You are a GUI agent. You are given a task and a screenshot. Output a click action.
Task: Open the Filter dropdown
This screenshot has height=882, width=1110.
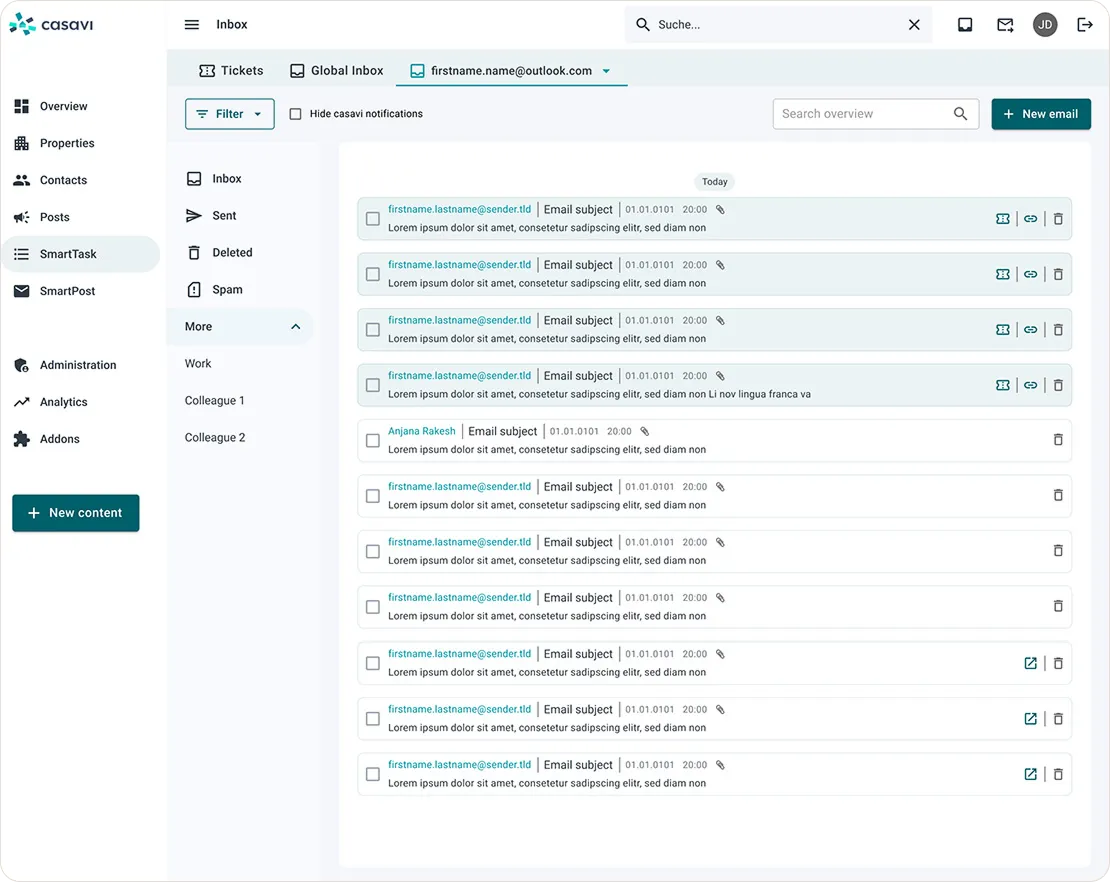(x=229, y=114)
